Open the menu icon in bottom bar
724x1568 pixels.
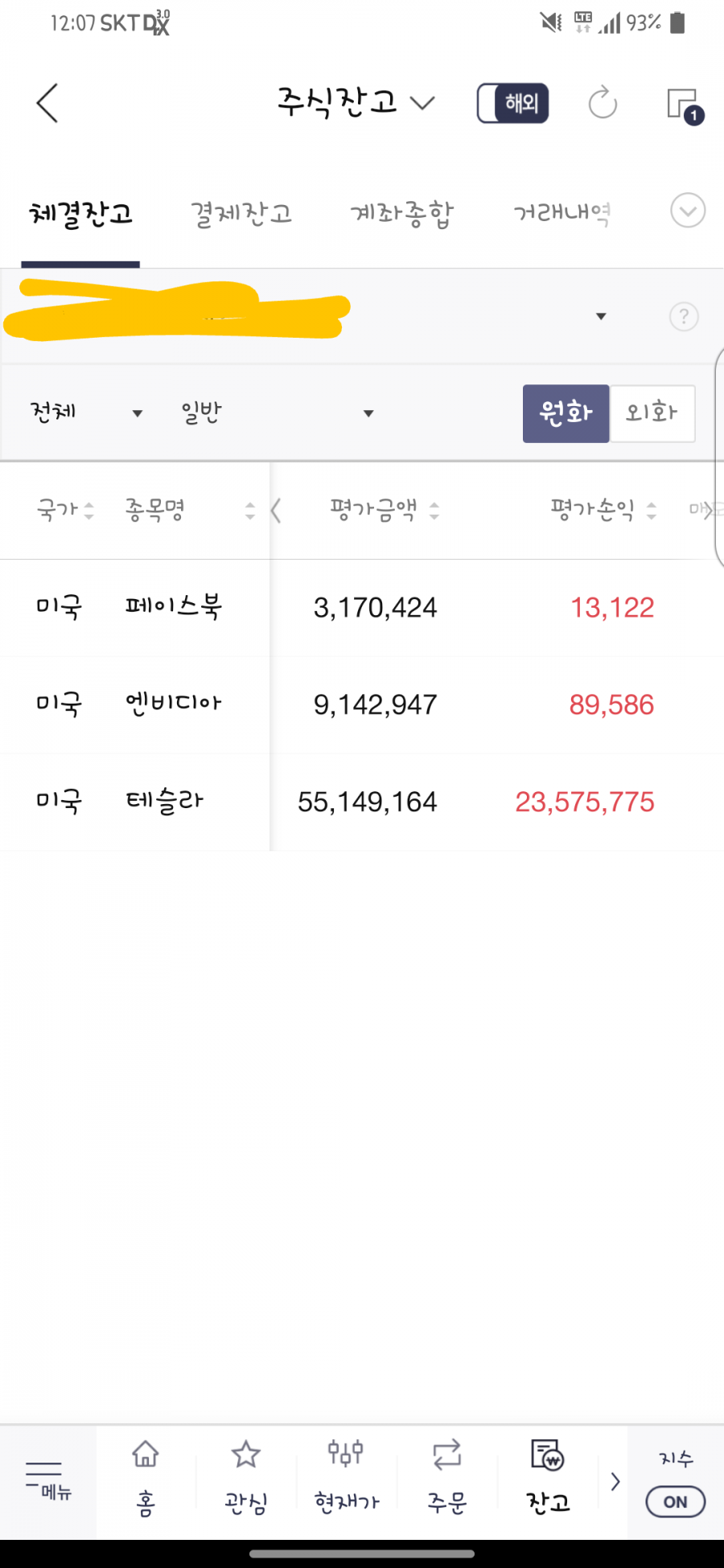(x=47, y=1480)
